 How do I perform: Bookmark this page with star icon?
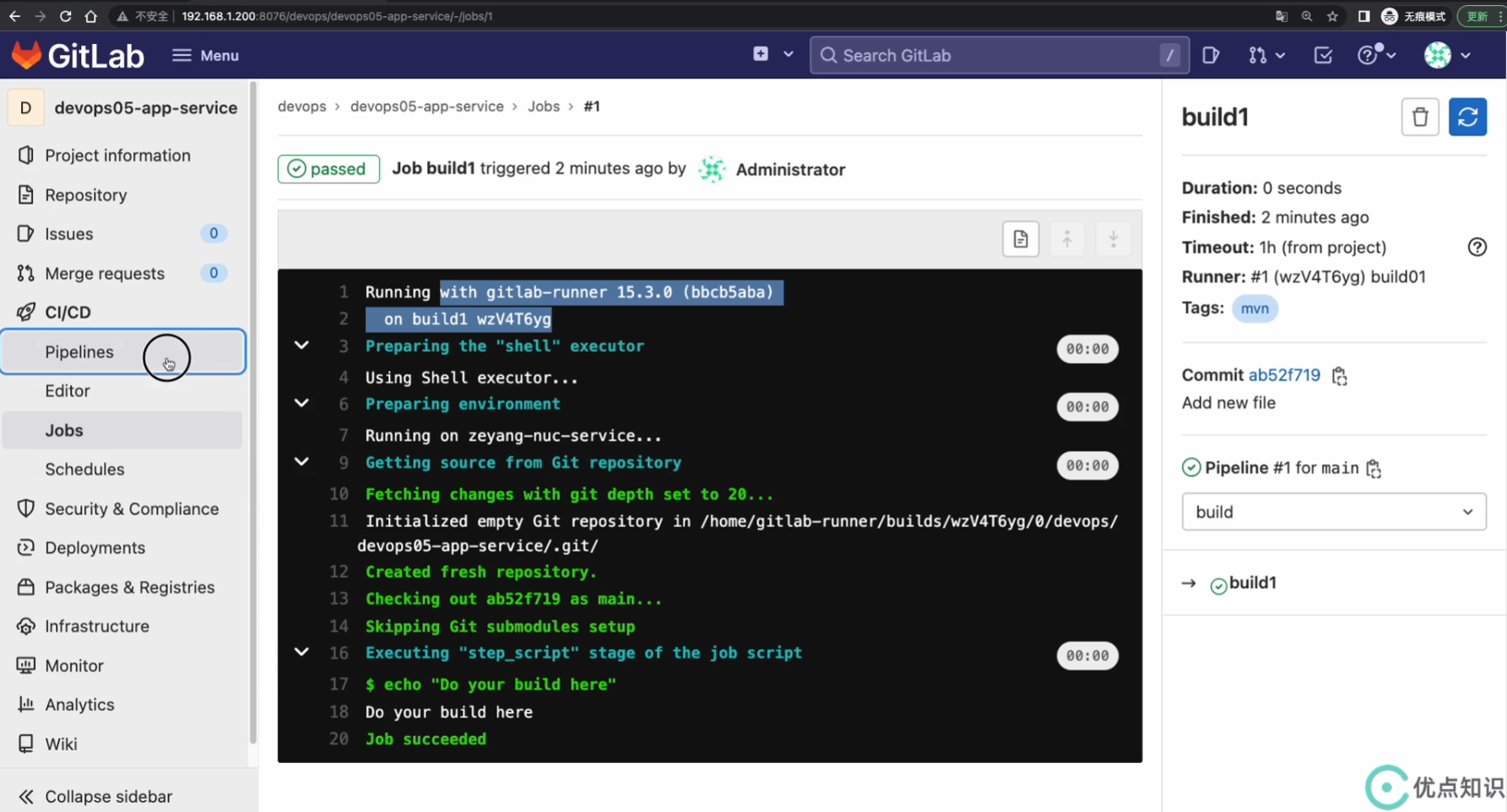point(1332,16)
